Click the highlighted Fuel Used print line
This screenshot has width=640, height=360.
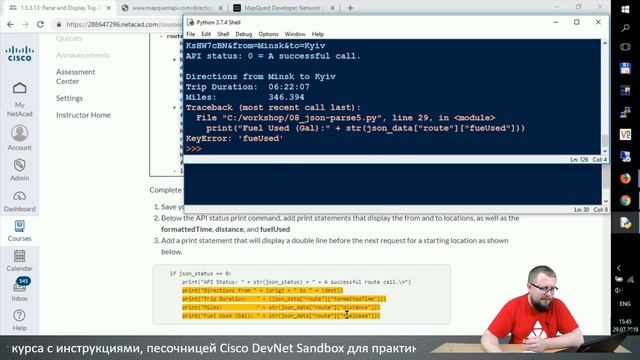coord(281,316)
